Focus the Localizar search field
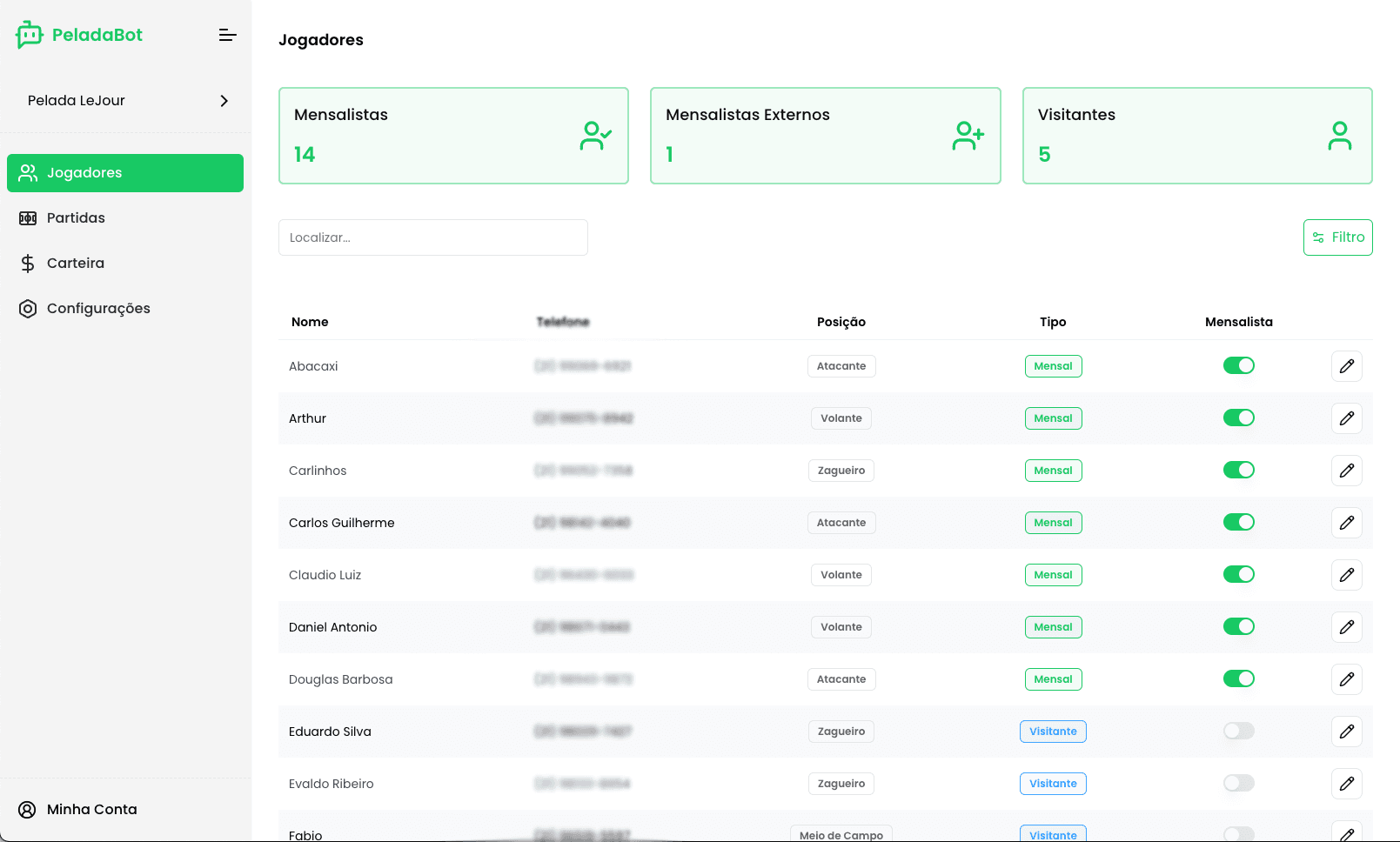1400x842 pixels. 432,237
